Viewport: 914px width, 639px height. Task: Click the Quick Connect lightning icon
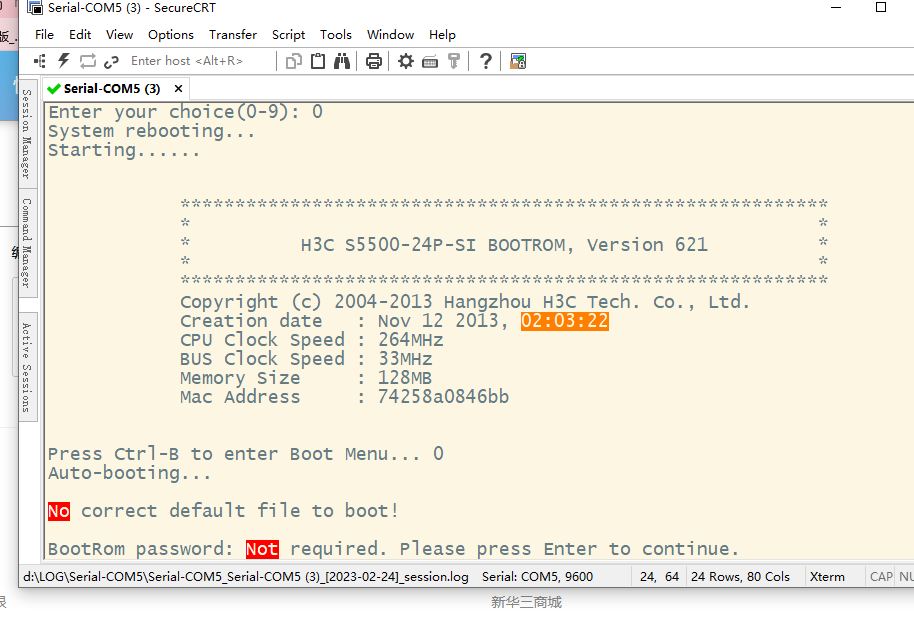click(64, 61)
